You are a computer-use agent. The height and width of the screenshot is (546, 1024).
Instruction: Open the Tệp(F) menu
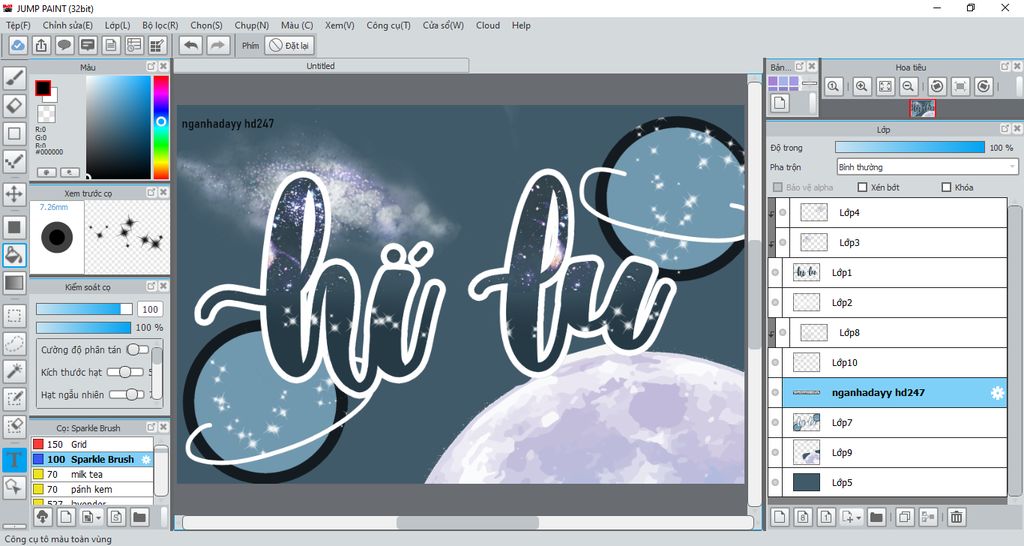(18, 25)
